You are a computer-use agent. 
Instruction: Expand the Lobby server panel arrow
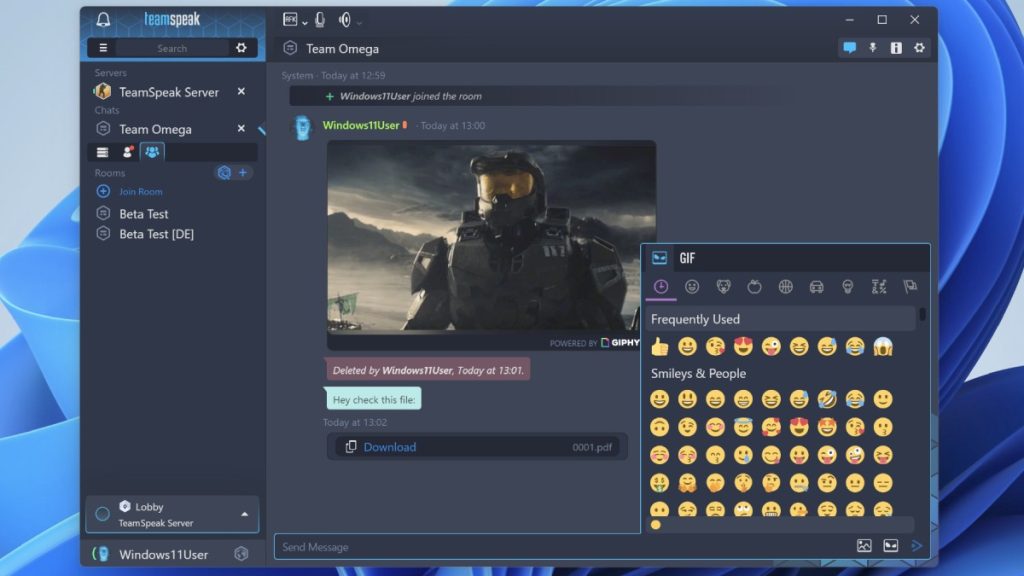(x=245, y=514)
